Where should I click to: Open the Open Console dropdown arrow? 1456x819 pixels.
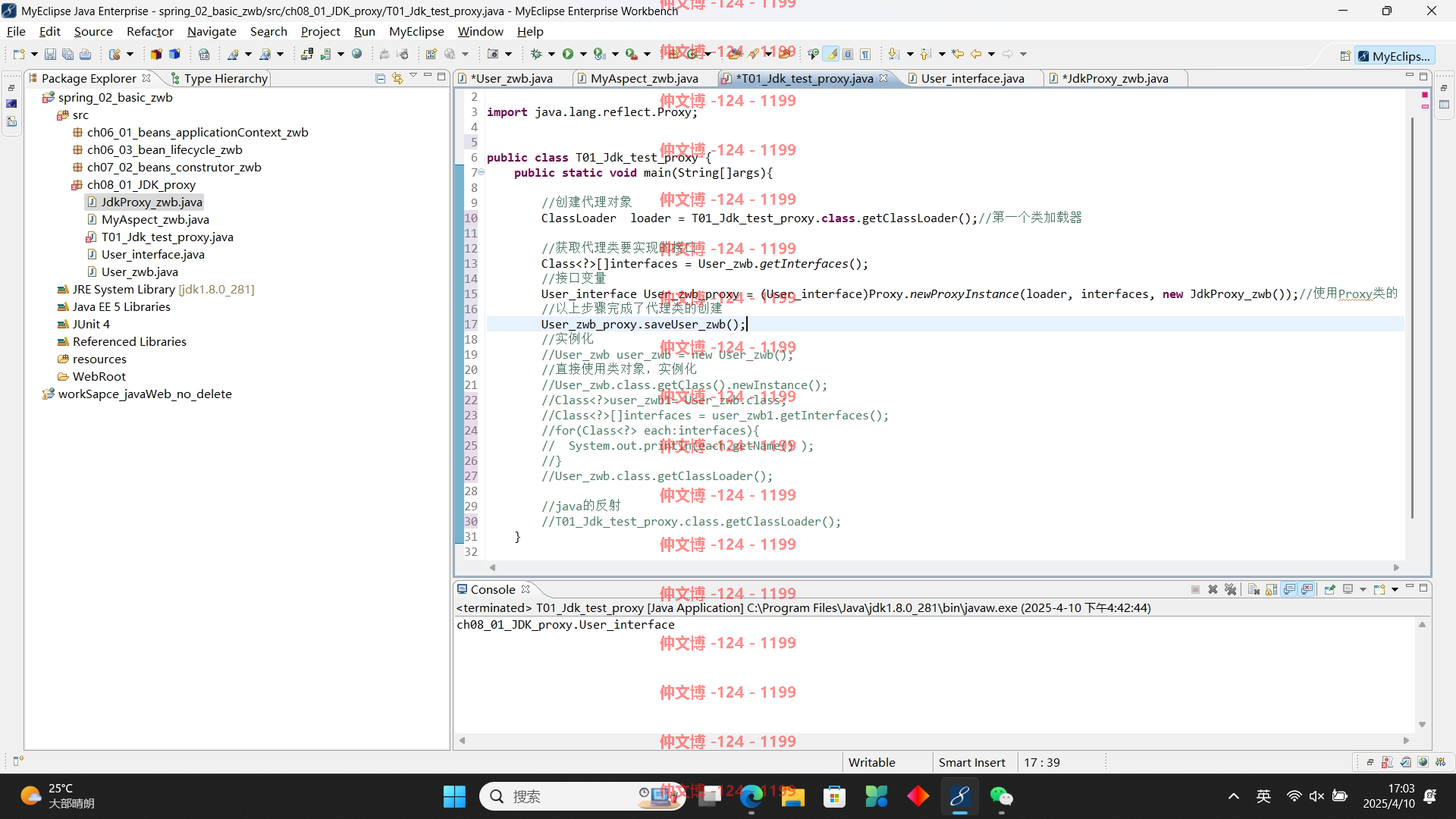coord(1395,589)
